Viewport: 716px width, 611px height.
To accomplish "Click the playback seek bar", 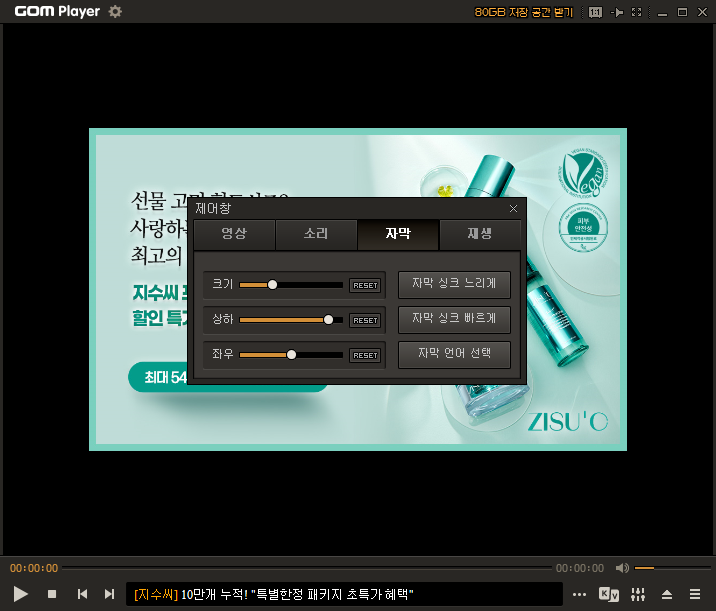I will pyautogui.click(x=307, y=568).
